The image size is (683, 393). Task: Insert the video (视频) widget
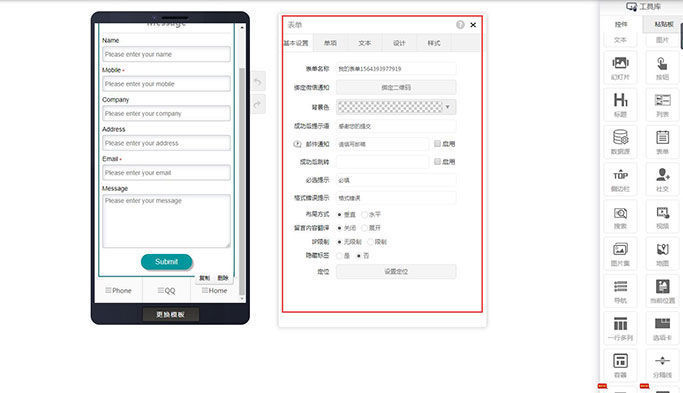(662, 217)
